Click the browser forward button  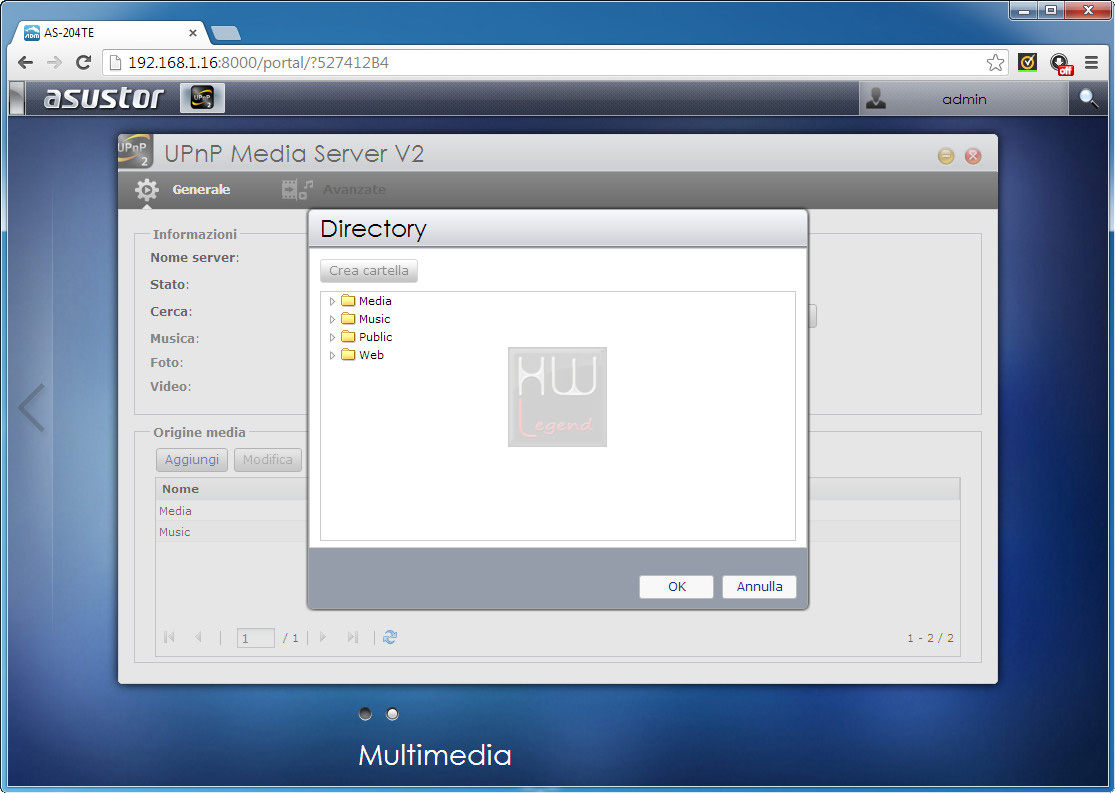coord(54,63)
